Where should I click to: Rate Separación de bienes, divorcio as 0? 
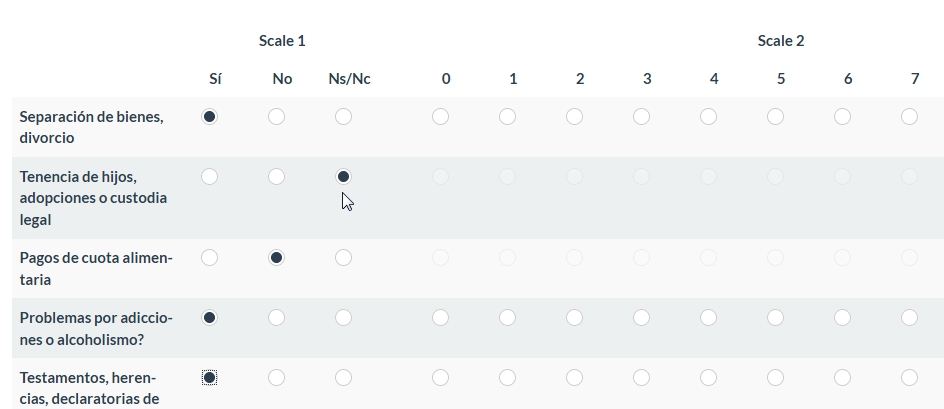(440, 117)
